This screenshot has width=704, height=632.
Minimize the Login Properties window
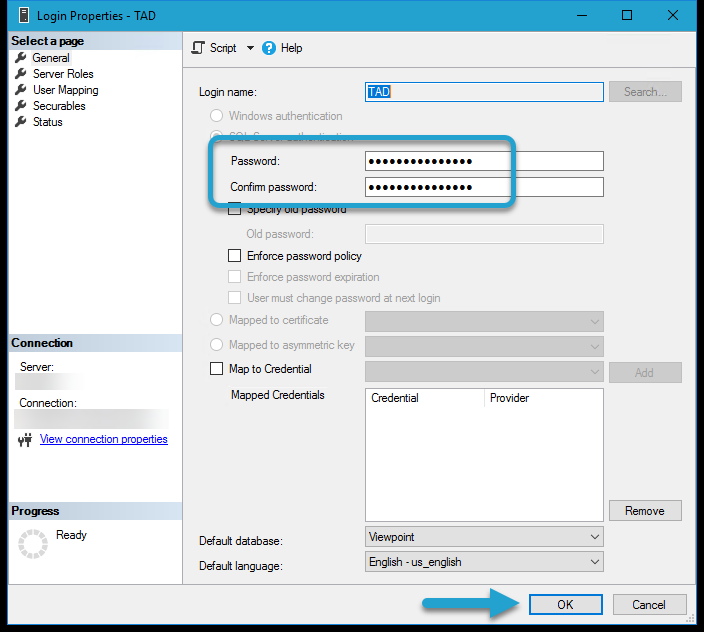coord(582,15)
